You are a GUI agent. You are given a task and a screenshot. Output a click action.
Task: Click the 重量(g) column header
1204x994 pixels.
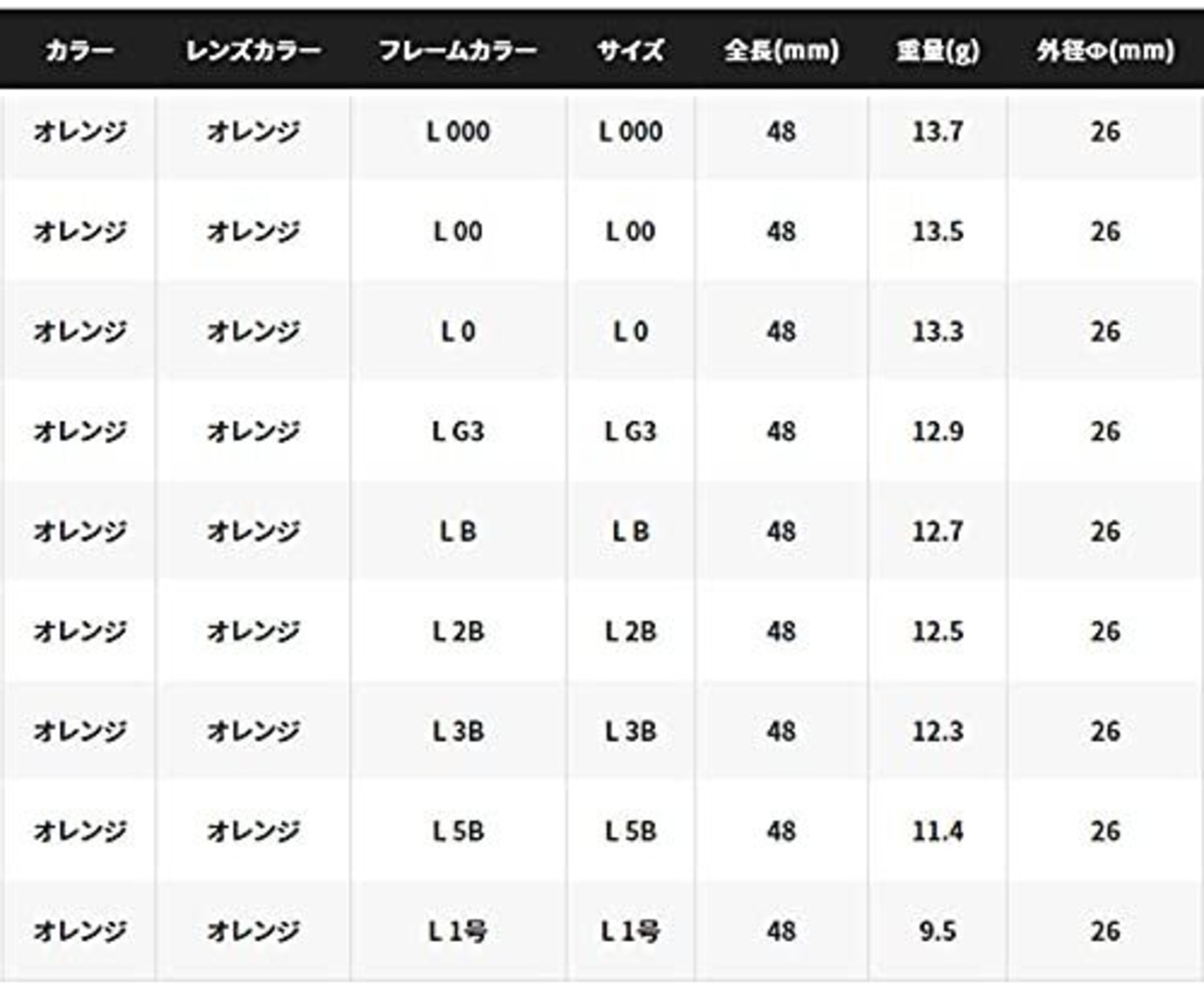point(937,50)
